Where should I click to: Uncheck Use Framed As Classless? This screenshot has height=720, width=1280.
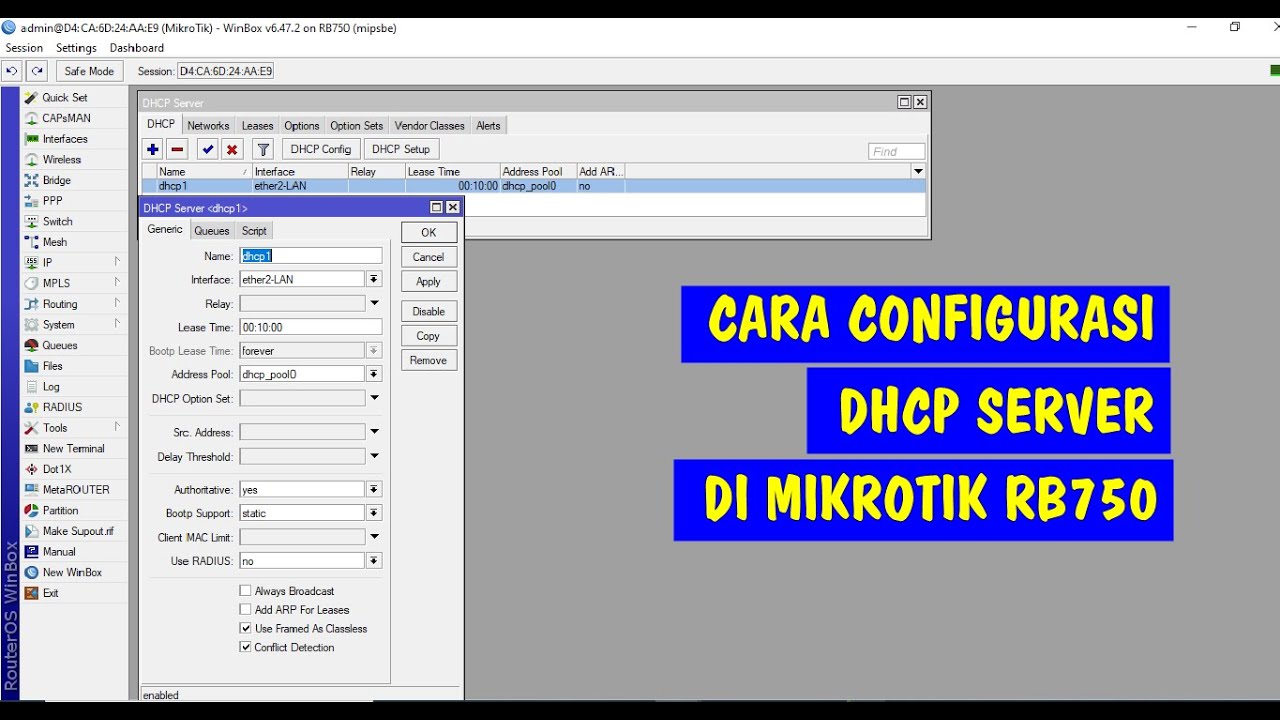coord(245,629)
